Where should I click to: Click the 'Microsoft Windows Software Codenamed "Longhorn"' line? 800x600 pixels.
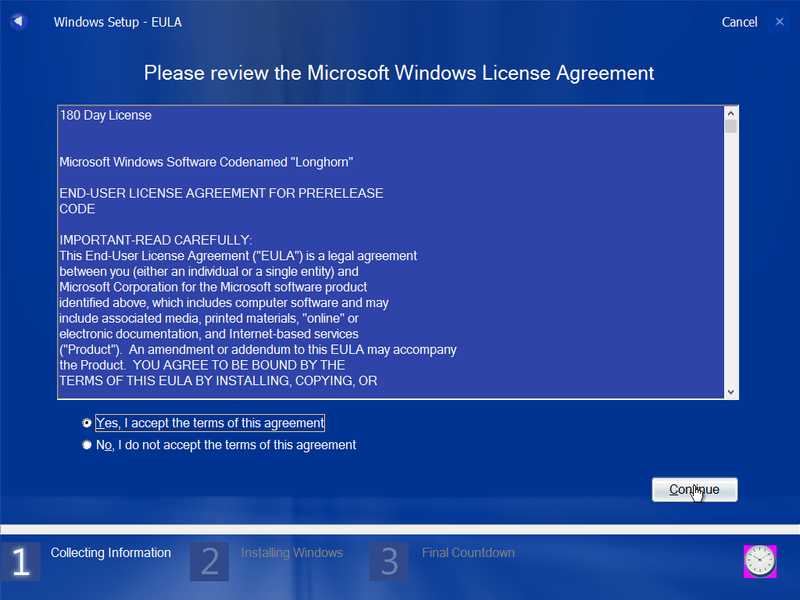[206, 162]
